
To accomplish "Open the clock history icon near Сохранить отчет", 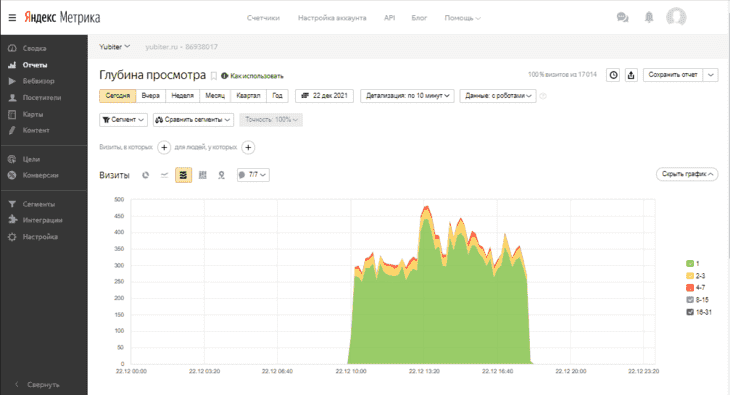I will 613,75.
